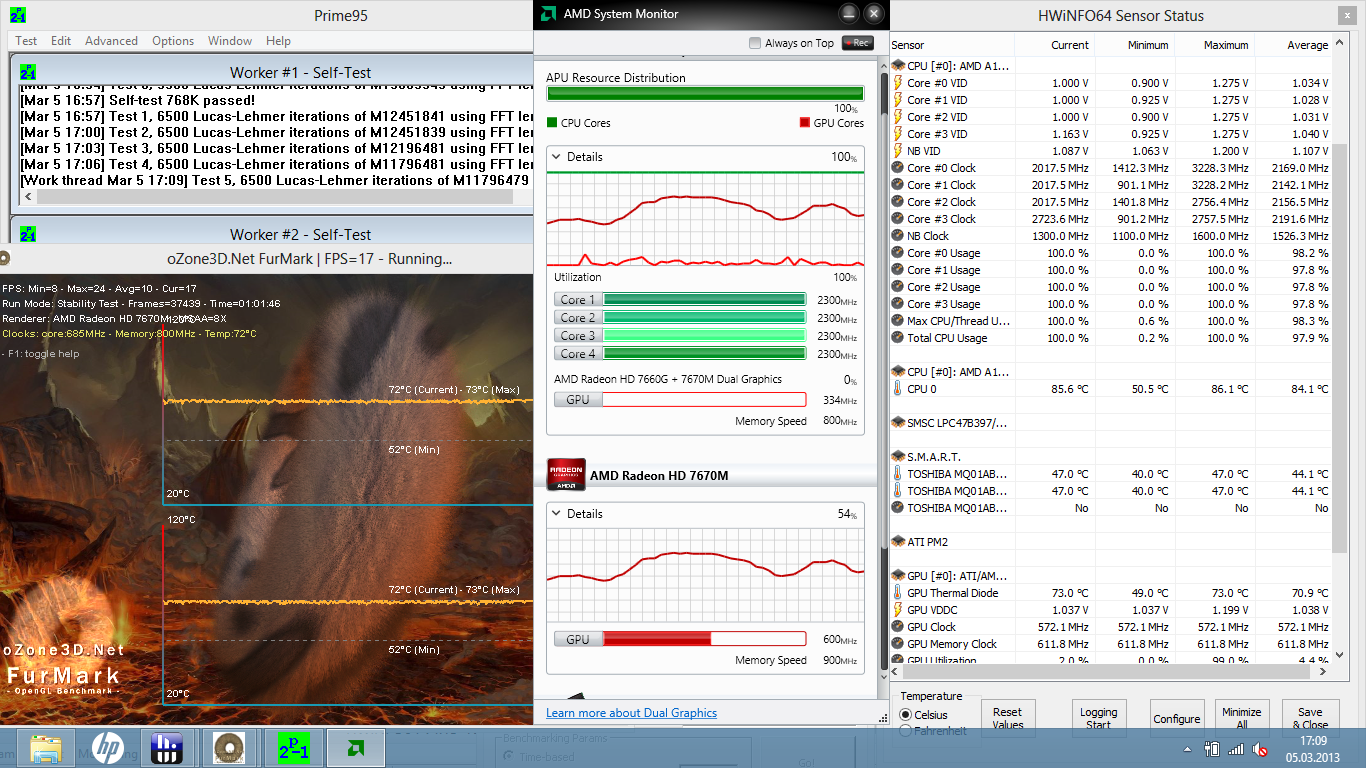Open the Window menu in Prime95
This screenshot has width=1366, height=768.
pos(230,41)
